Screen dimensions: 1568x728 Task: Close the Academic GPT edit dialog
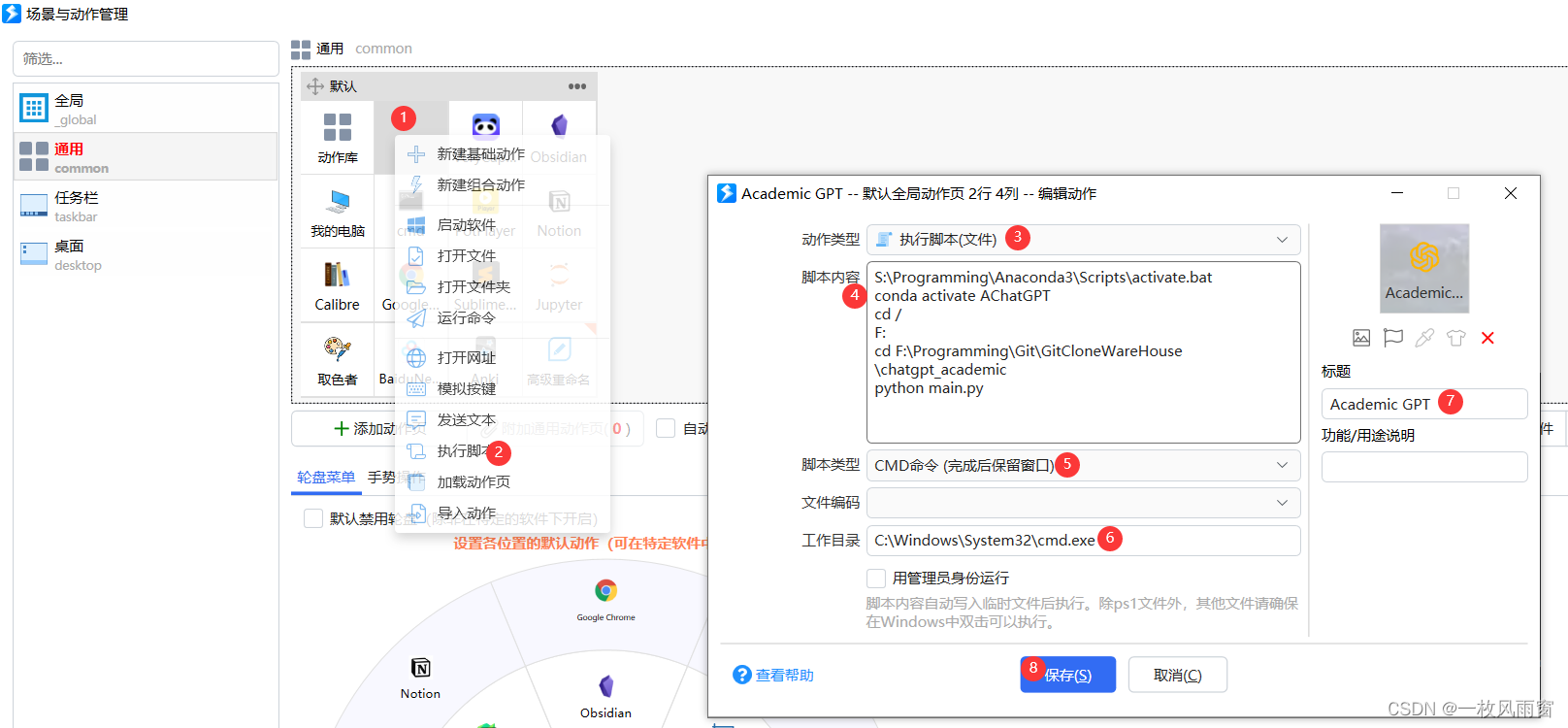click(1510, 193)
